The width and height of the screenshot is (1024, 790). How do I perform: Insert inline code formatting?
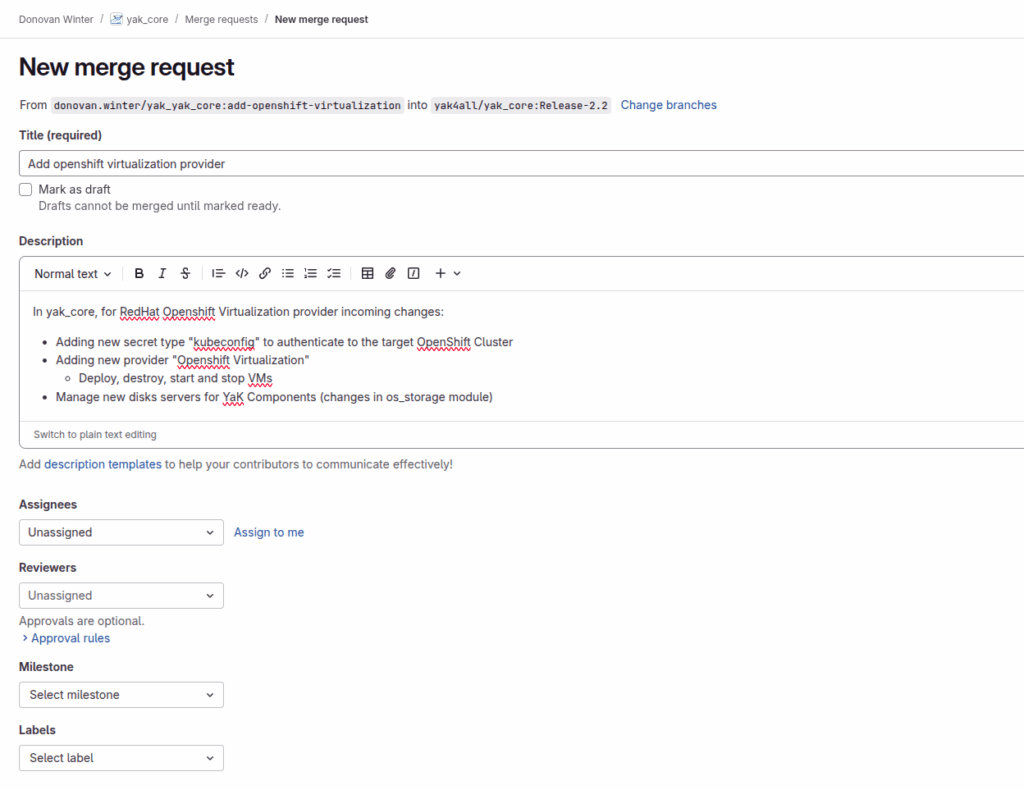click(x=242, y=274)
